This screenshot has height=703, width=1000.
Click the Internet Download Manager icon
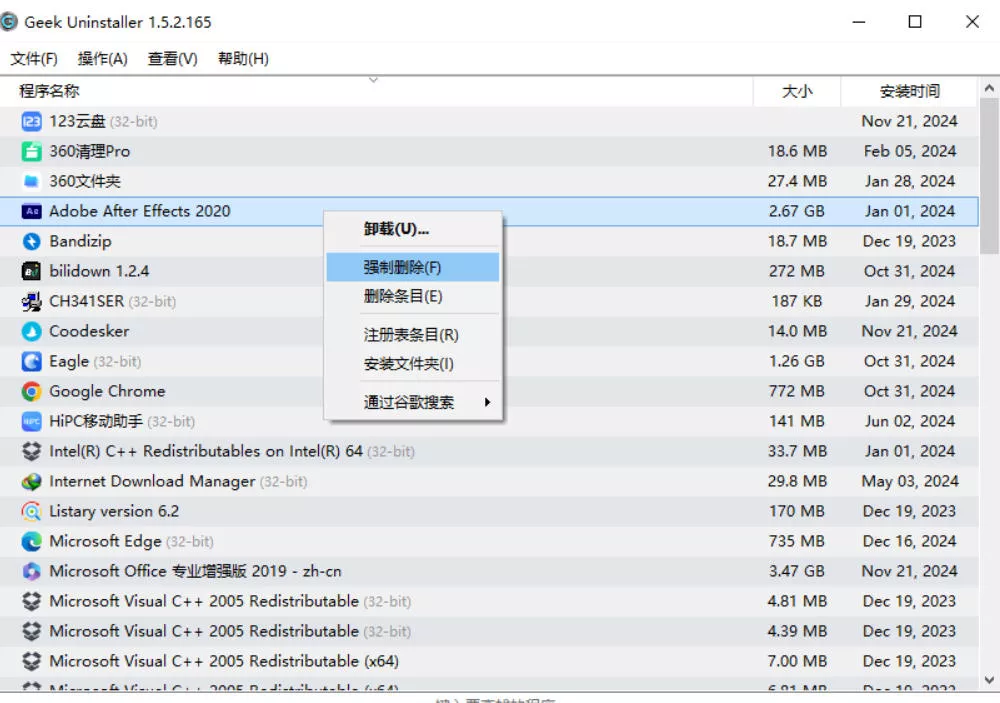point(31,481)
